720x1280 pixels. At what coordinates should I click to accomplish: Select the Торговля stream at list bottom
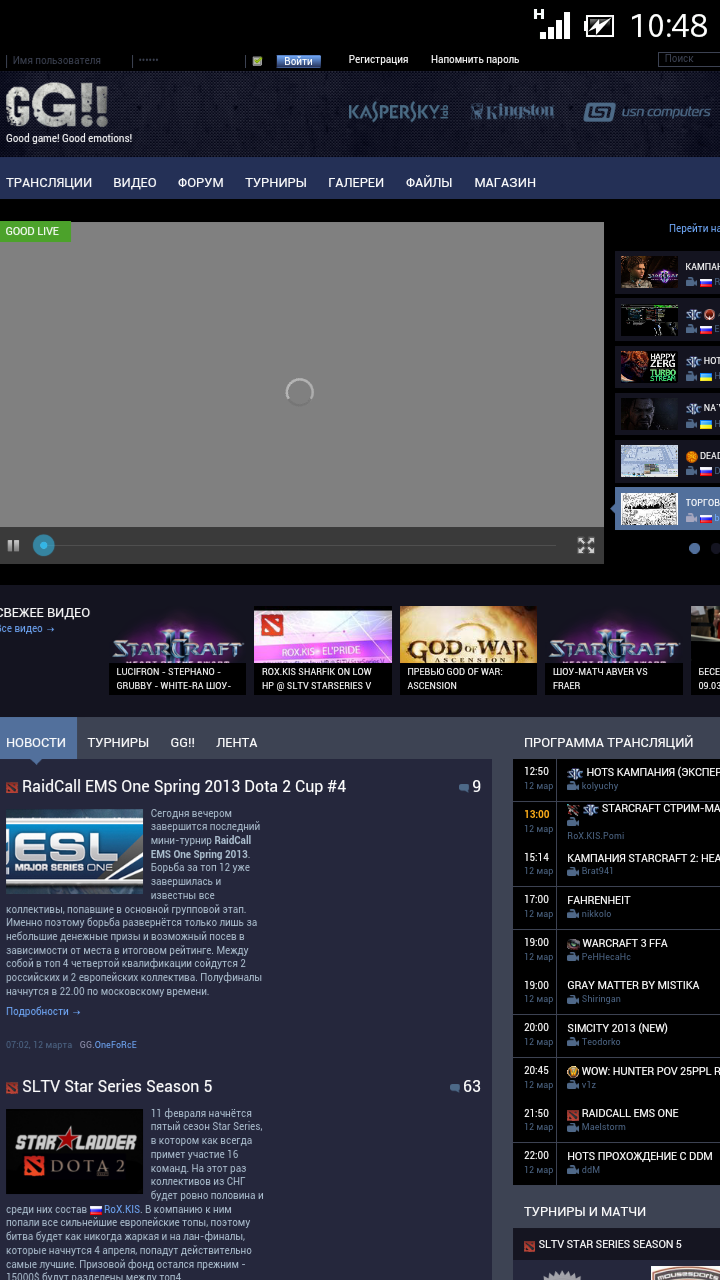click(x=667, y=508)
